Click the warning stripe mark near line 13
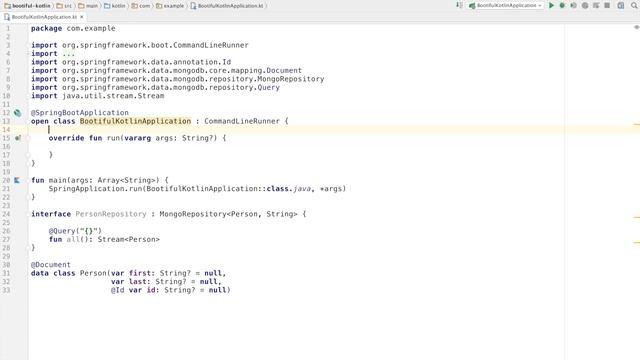 (637, 124)
